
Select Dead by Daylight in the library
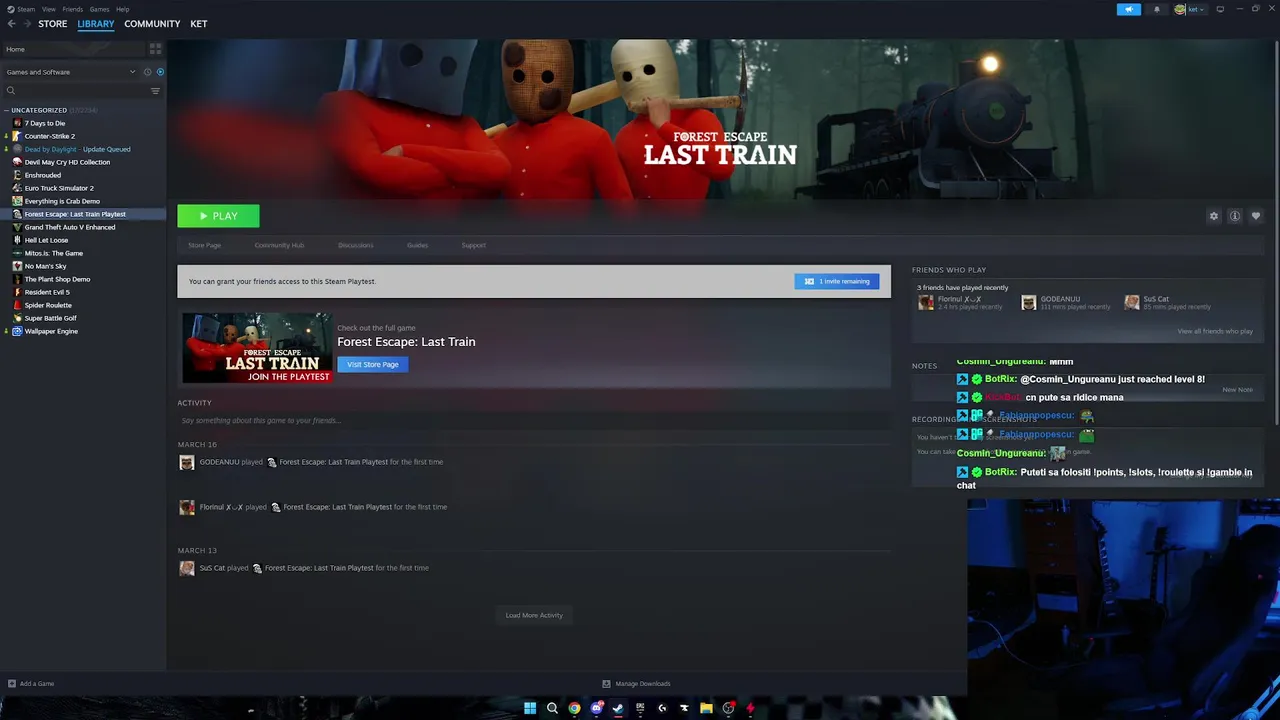pyautogui.click(x=77, y=149)
